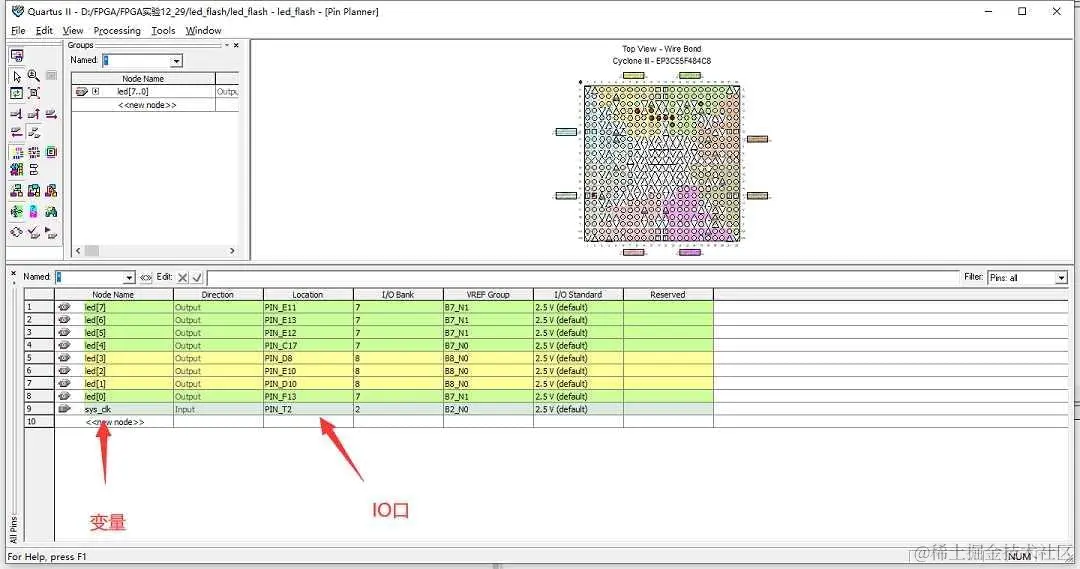Click the Fit in Window icon

coord(34,93)
